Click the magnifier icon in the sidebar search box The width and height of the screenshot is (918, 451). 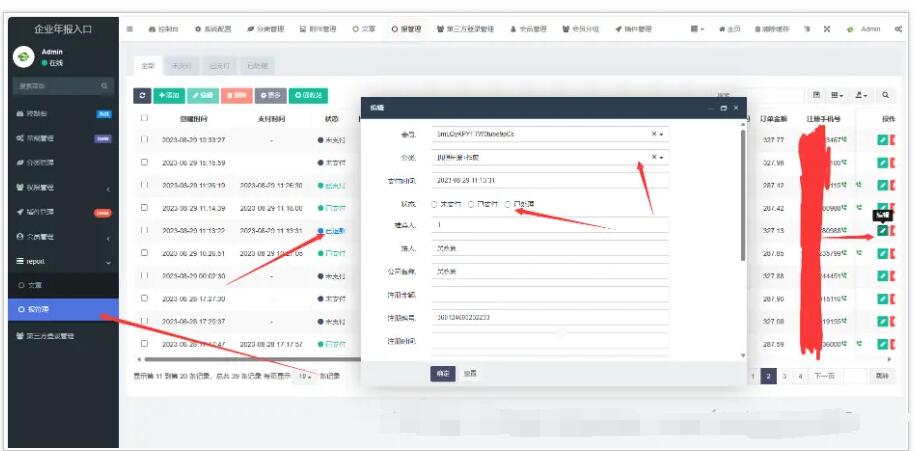104,86
